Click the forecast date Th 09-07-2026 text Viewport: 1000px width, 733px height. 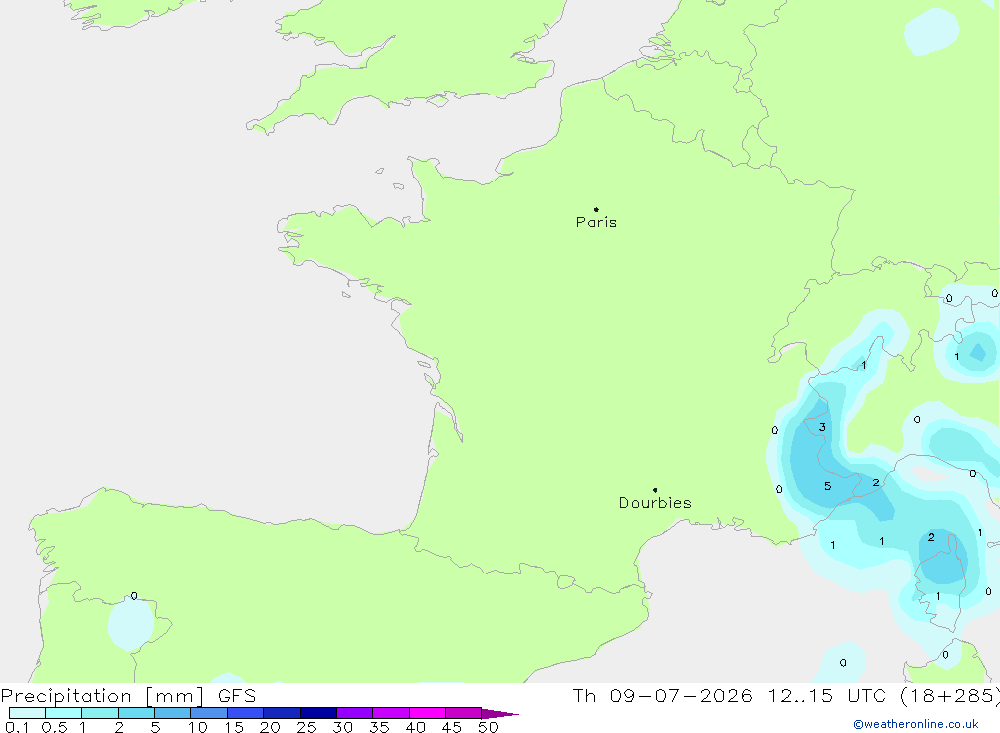[x=663, y=695]
